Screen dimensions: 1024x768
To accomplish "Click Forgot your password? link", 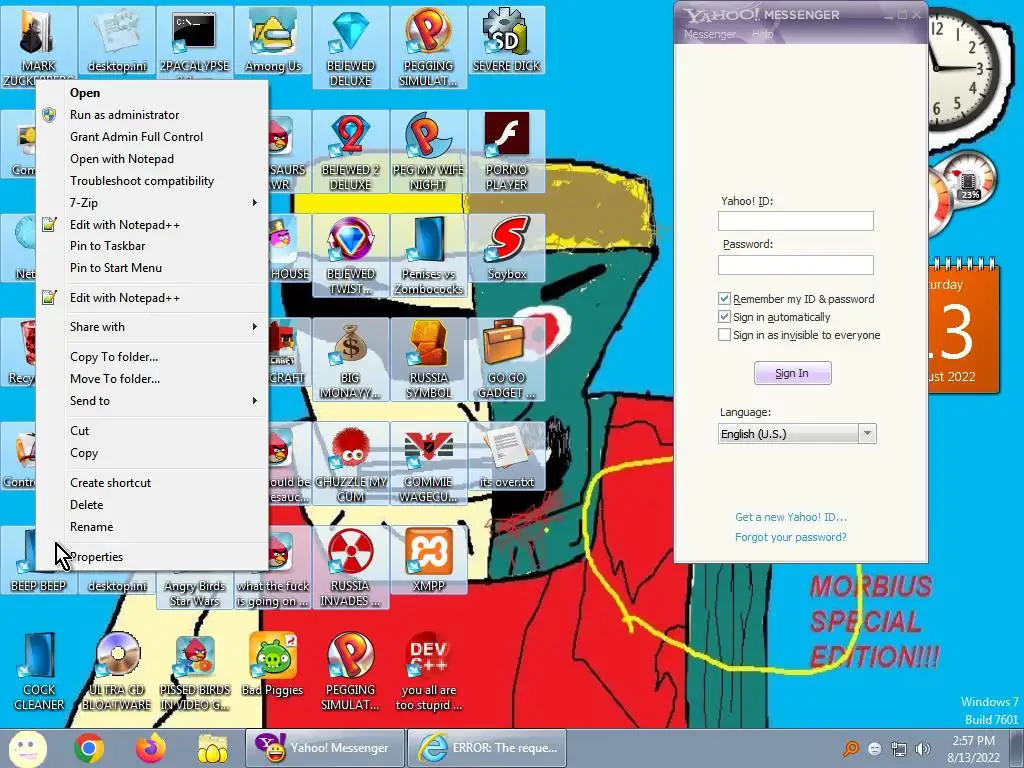I will (x=791, y=537).
